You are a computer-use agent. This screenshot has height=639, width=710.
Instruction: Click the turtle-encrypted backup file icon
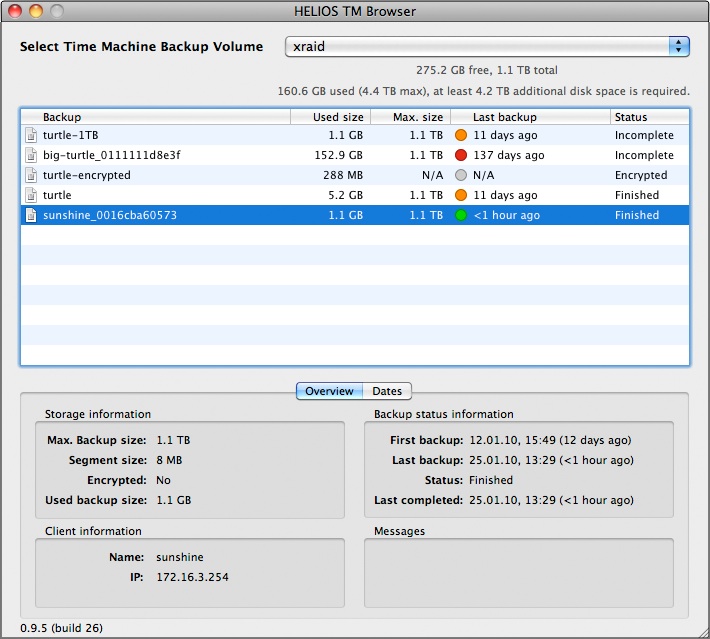pos(31,175)
